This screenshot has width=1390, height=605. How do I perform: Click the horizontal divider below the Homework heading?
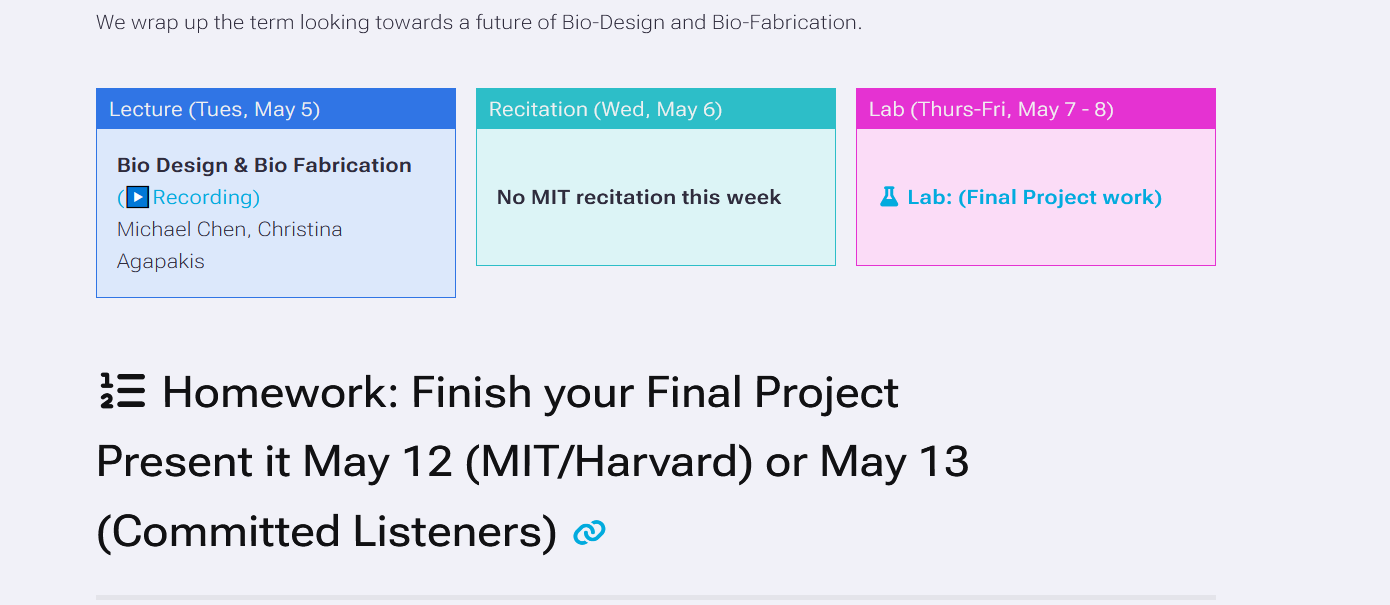point(656,597)
